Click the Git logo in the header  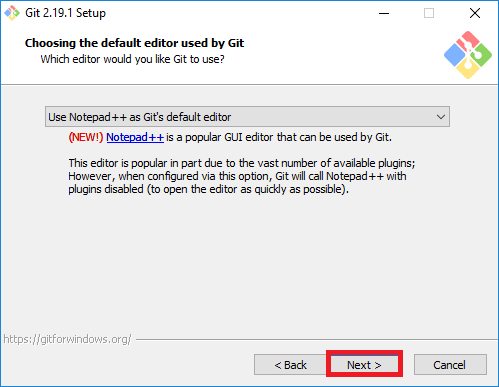pyautogui.click(x=468, y=55)
